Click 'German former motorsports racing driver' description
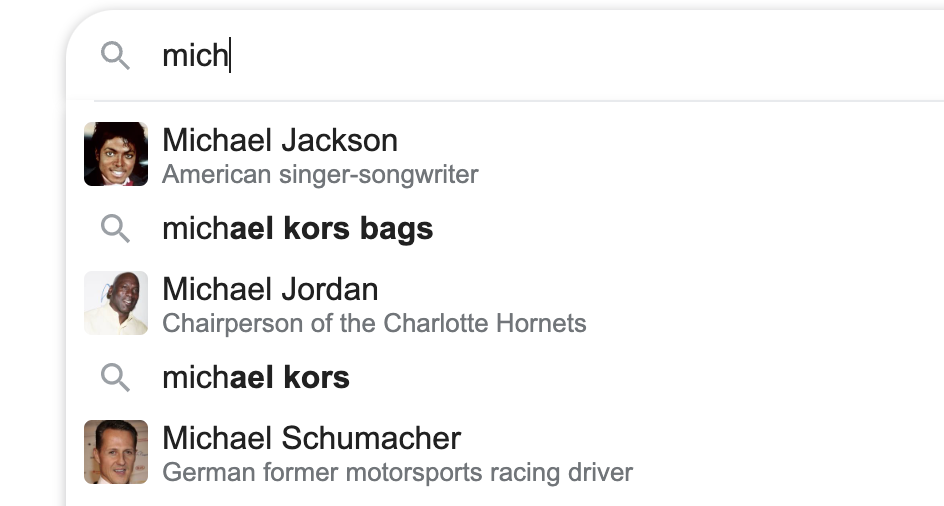Image resolution: width=944 pixels, height=506 pixels. point(397,472)
